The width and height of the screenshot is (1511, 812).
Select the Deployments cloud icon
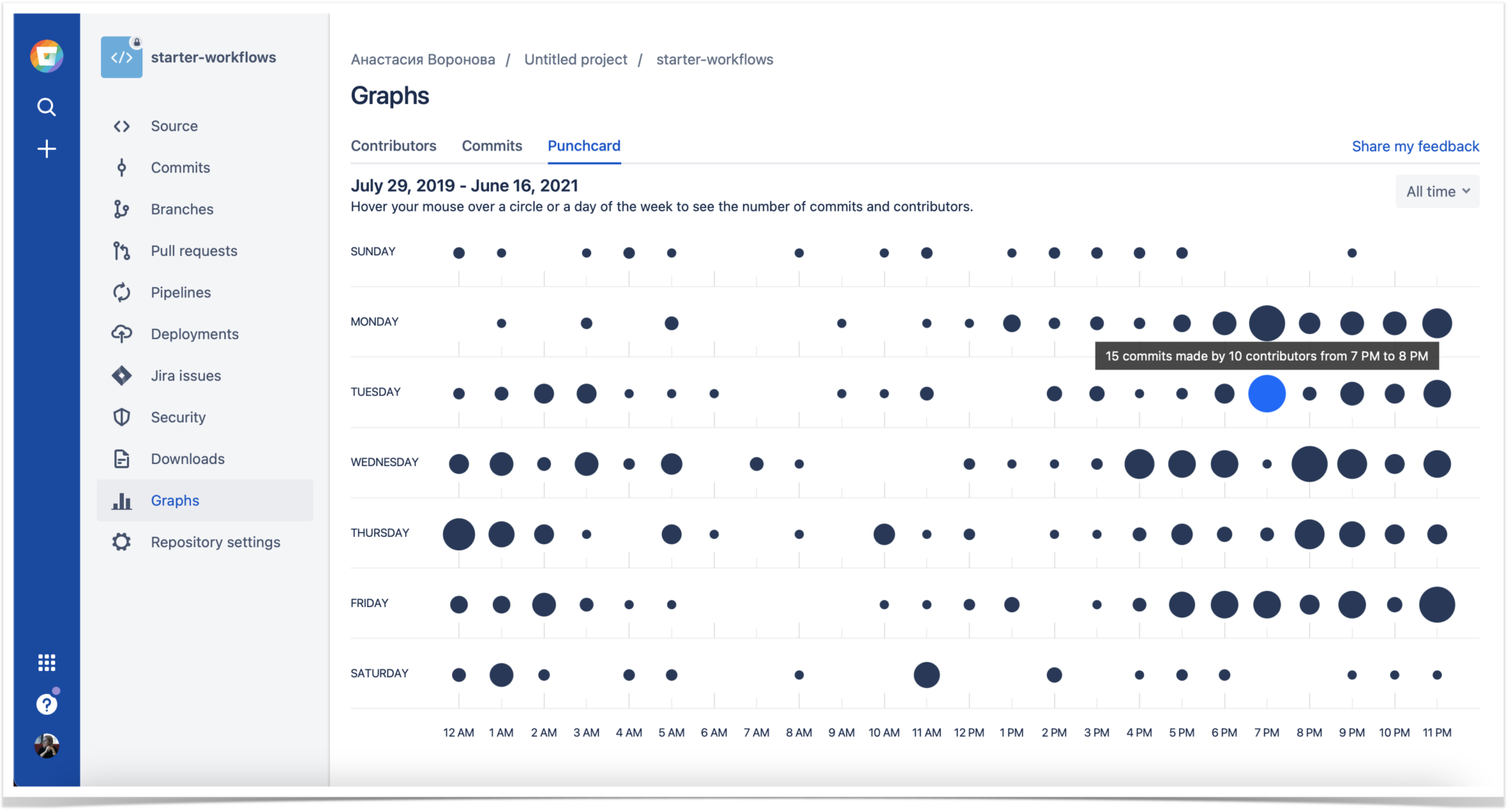(122, 333)
